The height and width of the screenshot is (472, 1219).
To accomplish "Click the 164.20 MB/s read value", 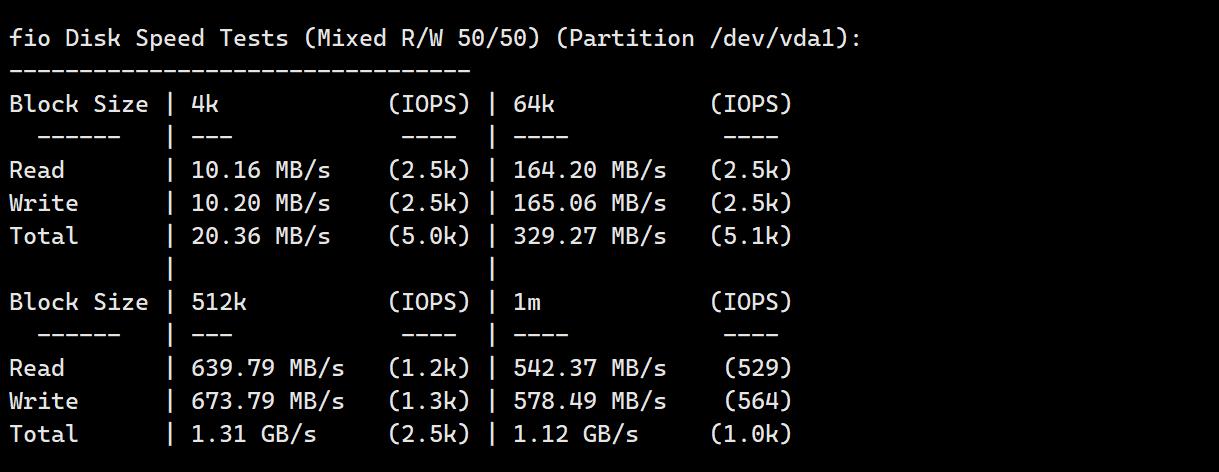I will coord(589,170).
